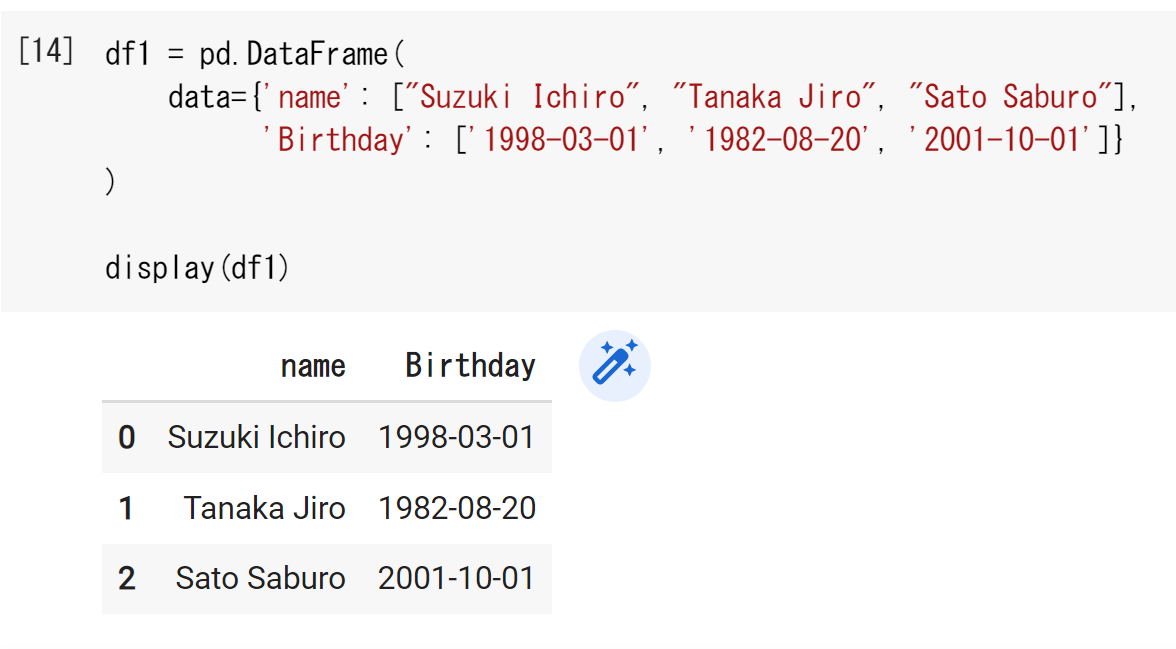Screen dimensions: 1176x649
Task: Open interactive table view via the sparkle wand
Action: pyautogui.click(x=614, y=365)
